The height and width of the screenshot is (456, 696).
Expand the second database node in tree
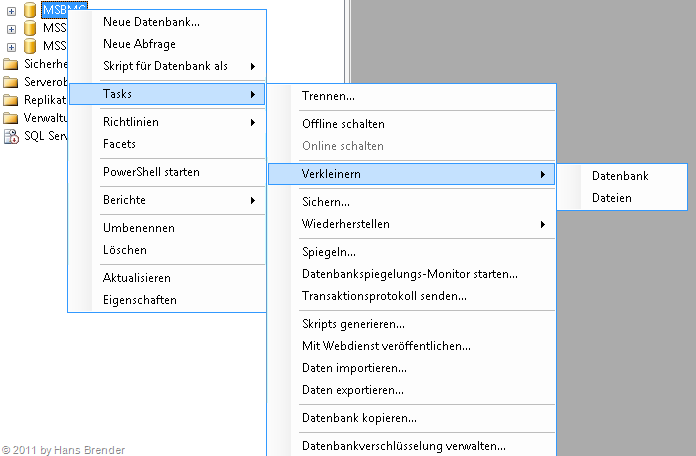[11, 28]
